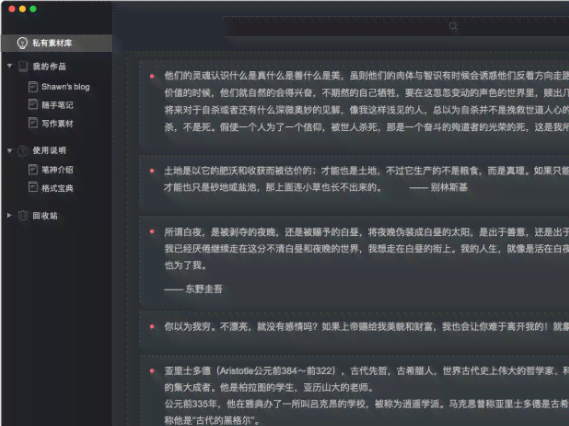Click the document icon beside 随手笔记
The width and height of the screenshot is (569, 426).
[x=33, y=105]
